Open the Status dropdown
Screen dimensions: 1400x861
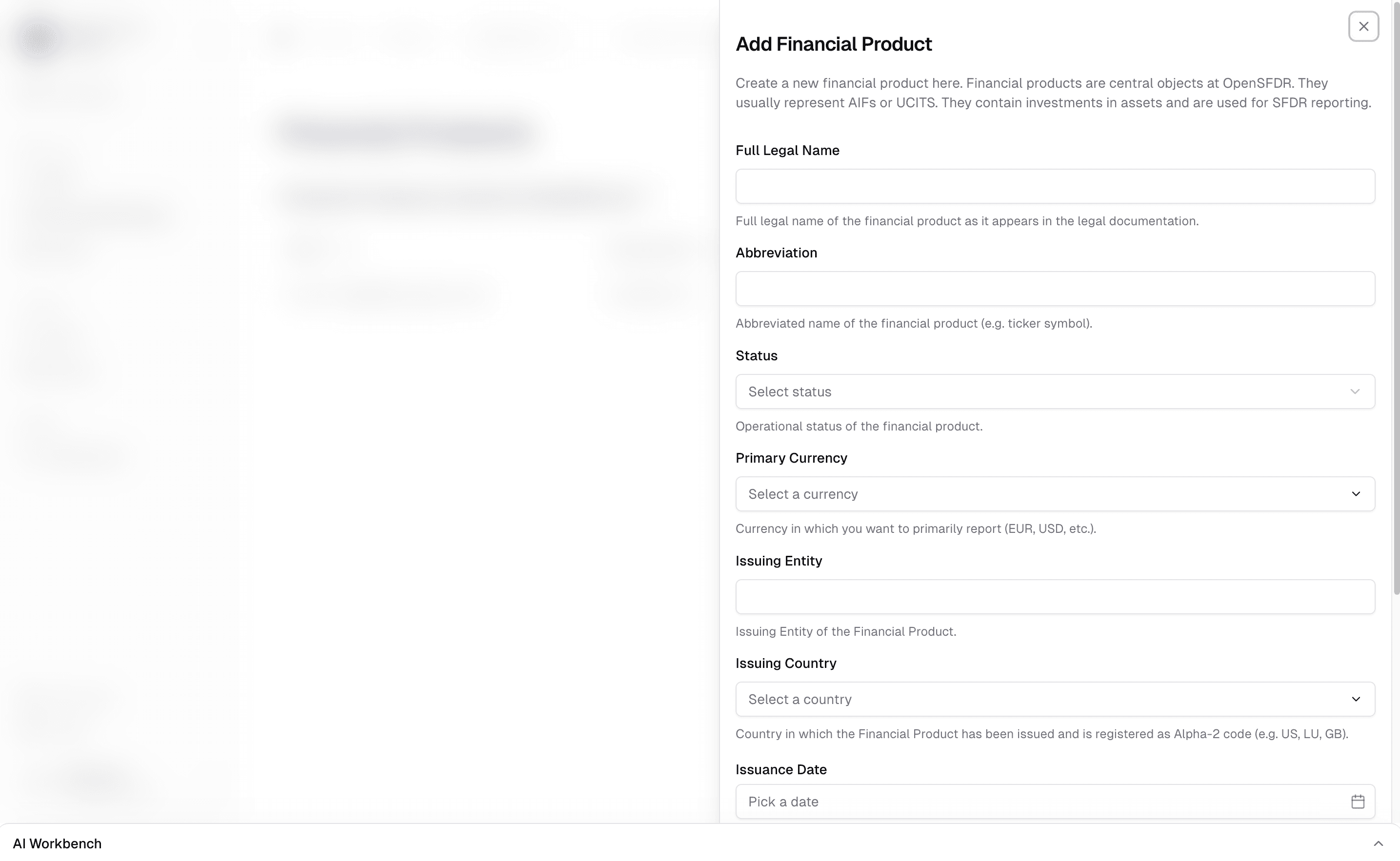coord(1055,391)
